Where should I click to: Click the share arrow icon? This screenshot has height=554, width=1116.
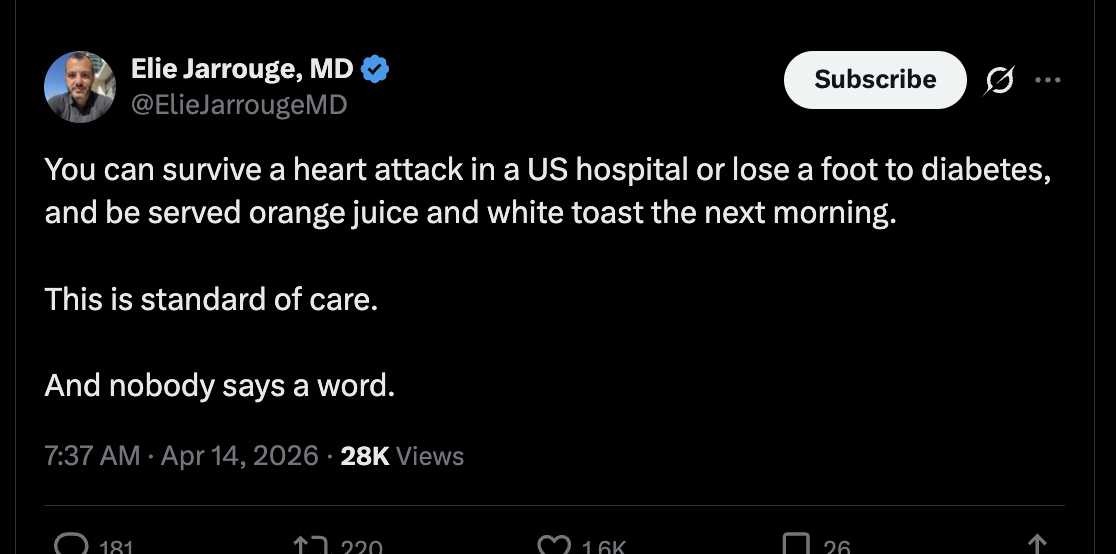1037,545
